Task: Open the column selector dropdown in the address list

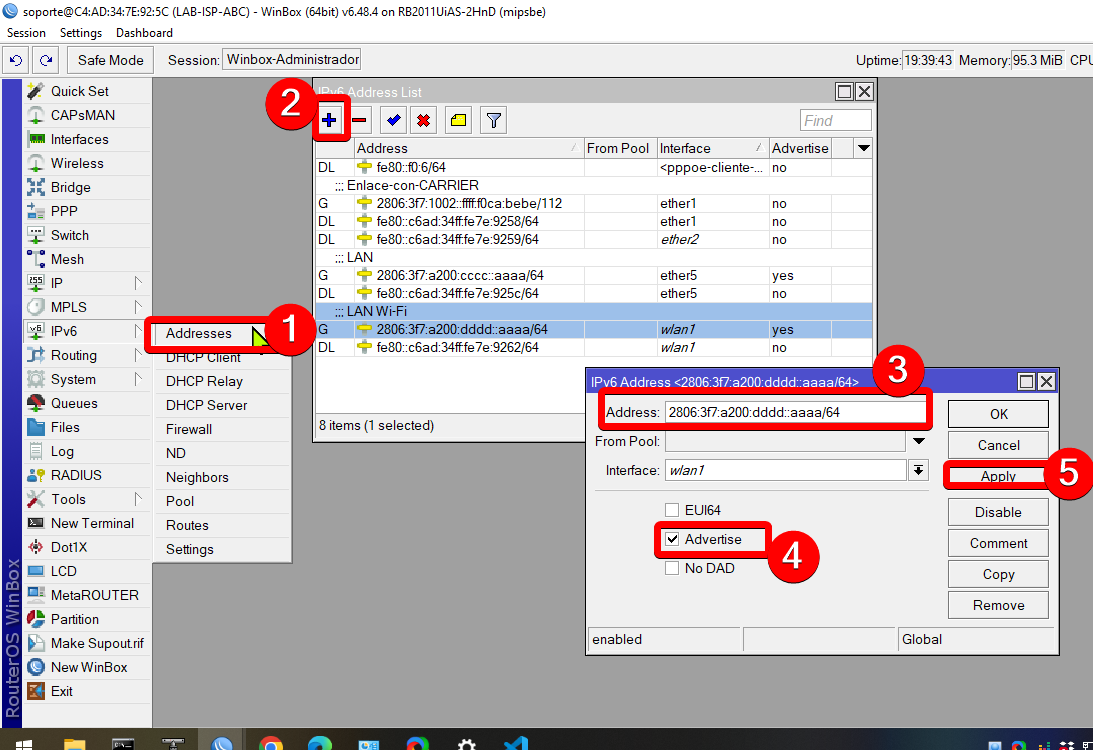Action: click(x=863, y=147)
